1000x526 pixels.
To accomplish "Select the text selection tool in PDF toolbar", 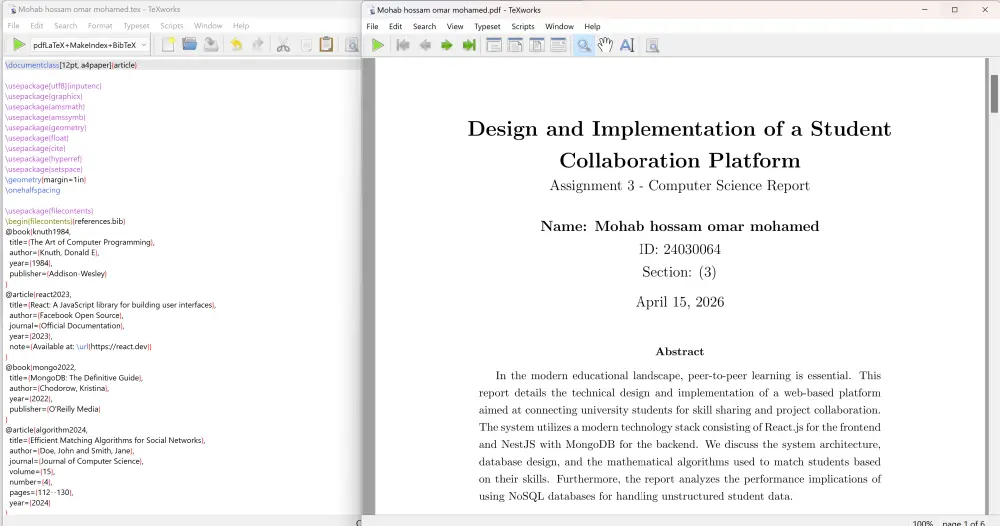I will [x=627, y=45].
